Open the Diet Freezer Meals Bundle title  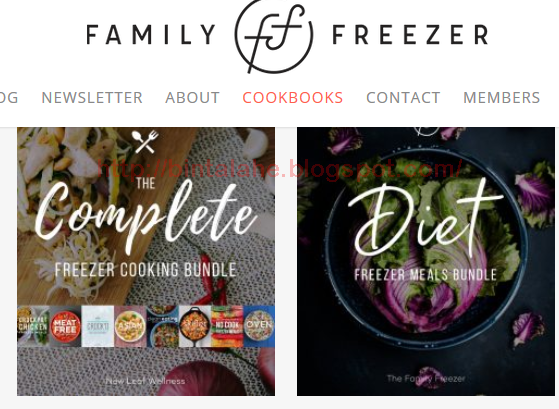point(426,232)
